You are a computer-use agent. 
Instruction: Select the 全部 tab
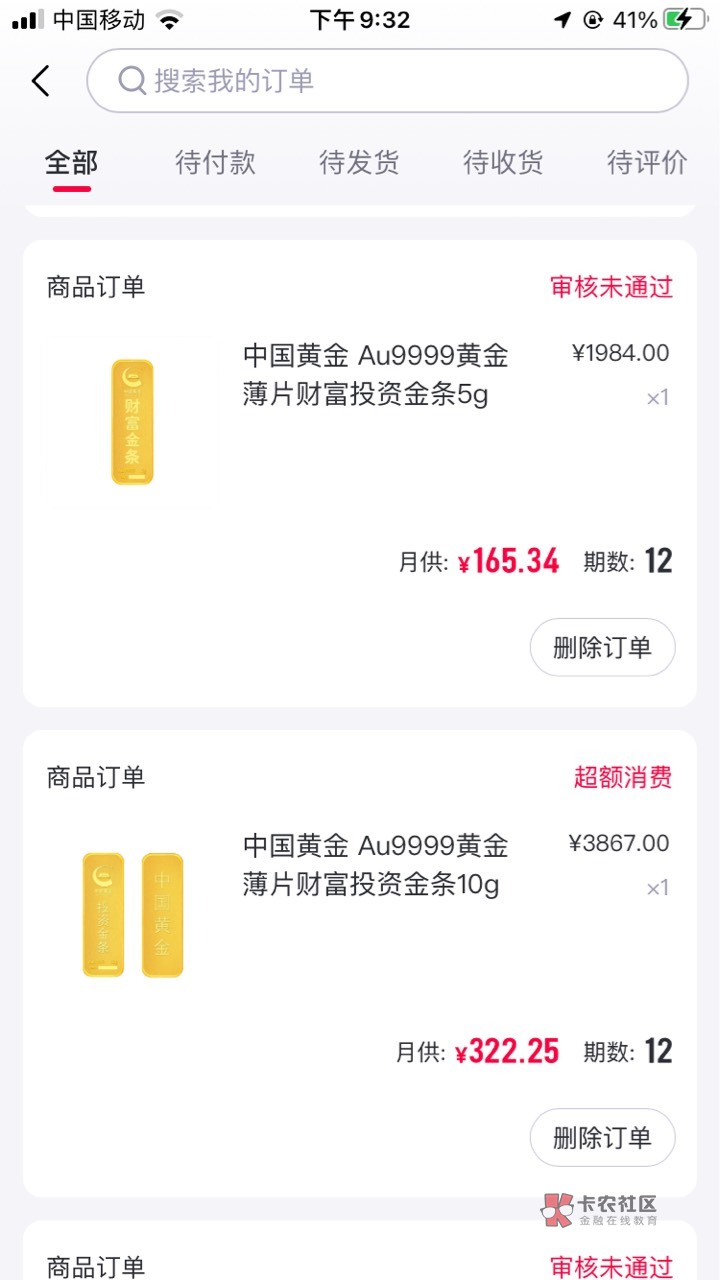click(x=71, y=163)
